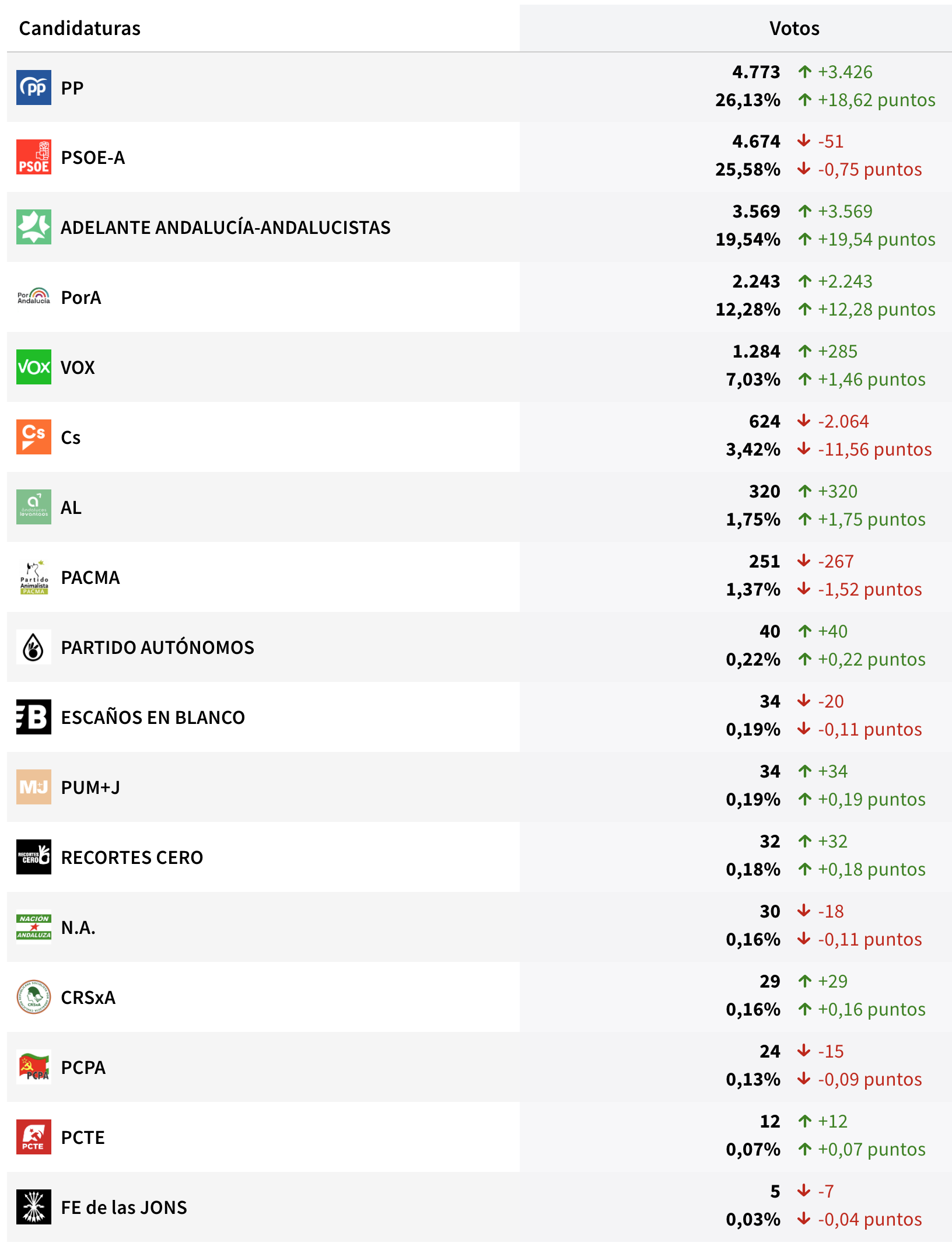Viewport: 952px width, 1246px height.
Task: Click the Adelante Andalucía green logo
Action: [x=34, y=228]
